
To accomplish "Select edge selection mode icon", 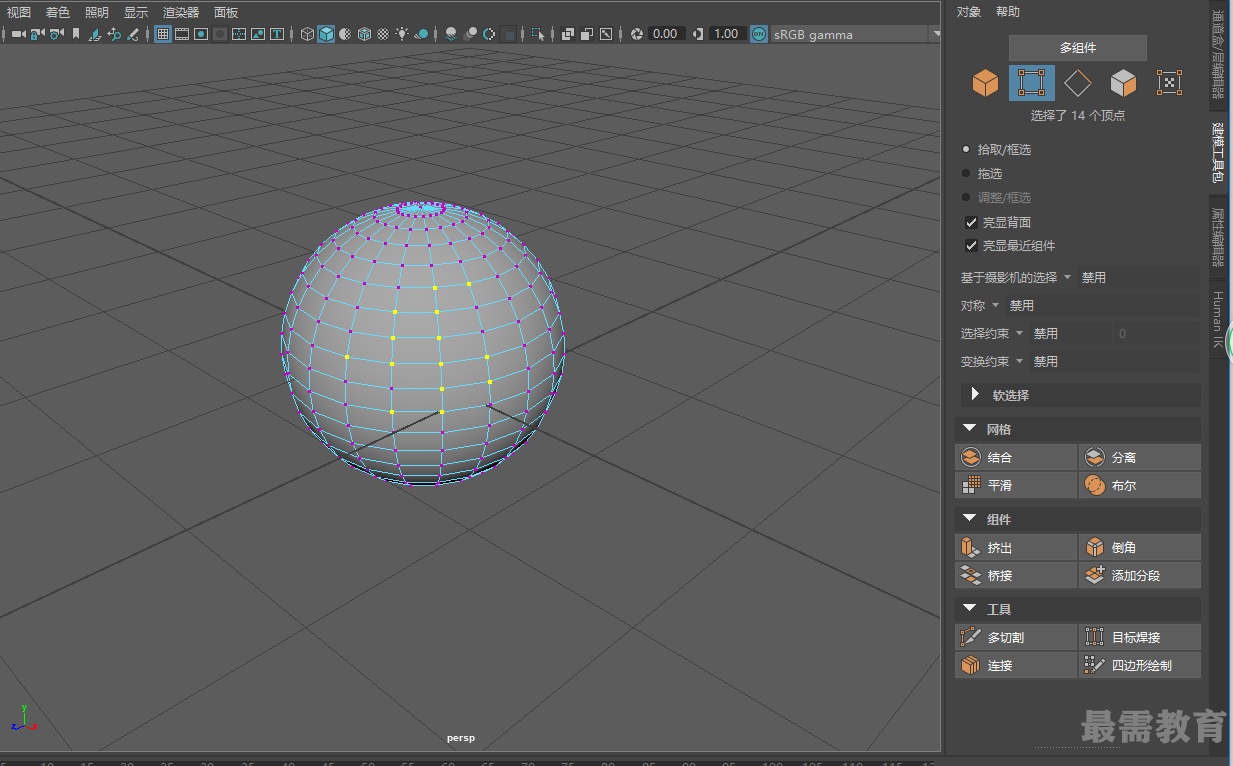I will pos(1077,83).
